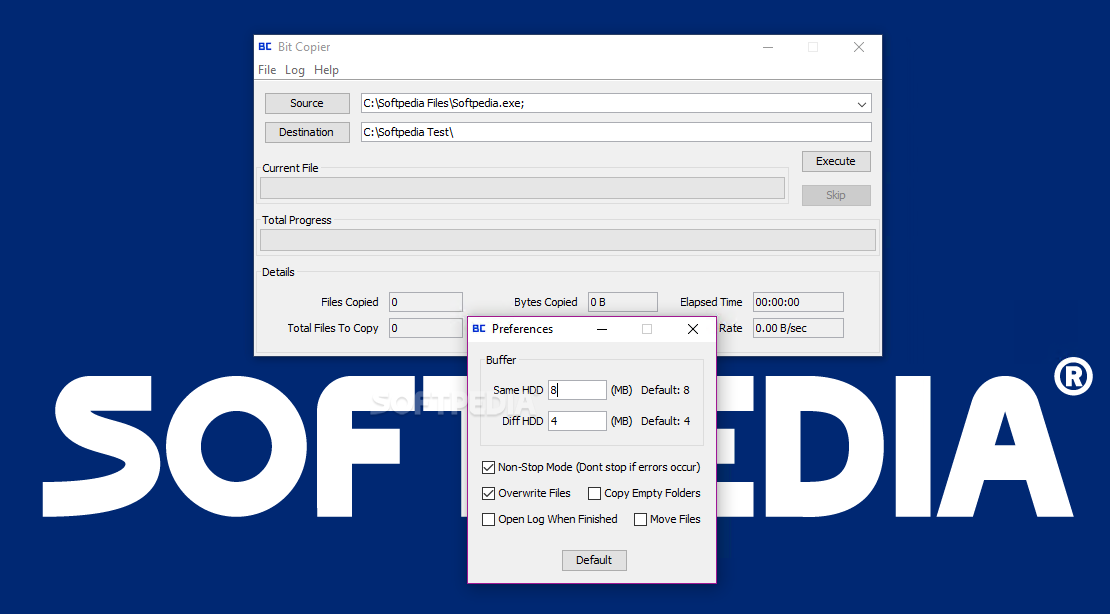This screenshot has height=614, width=1110.
Task: Click into the destination path field
Action: 616,132
